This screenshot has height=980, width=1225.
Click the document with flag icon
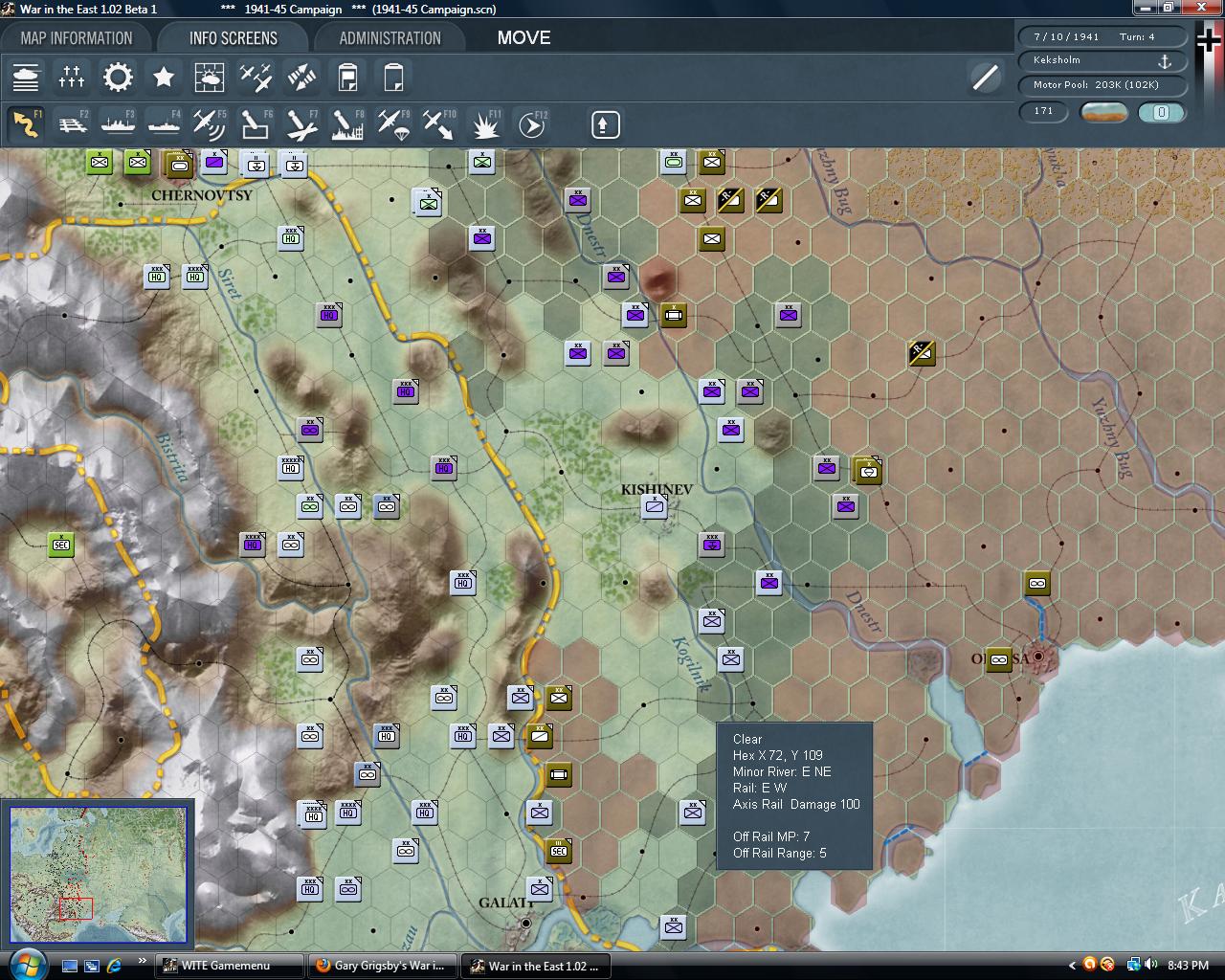[347, 78]
